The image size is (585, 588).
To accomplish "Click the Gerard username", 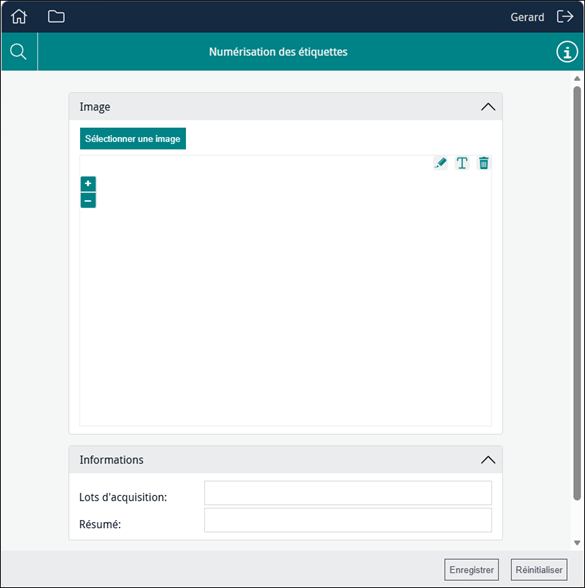I will tap(527, 17).
